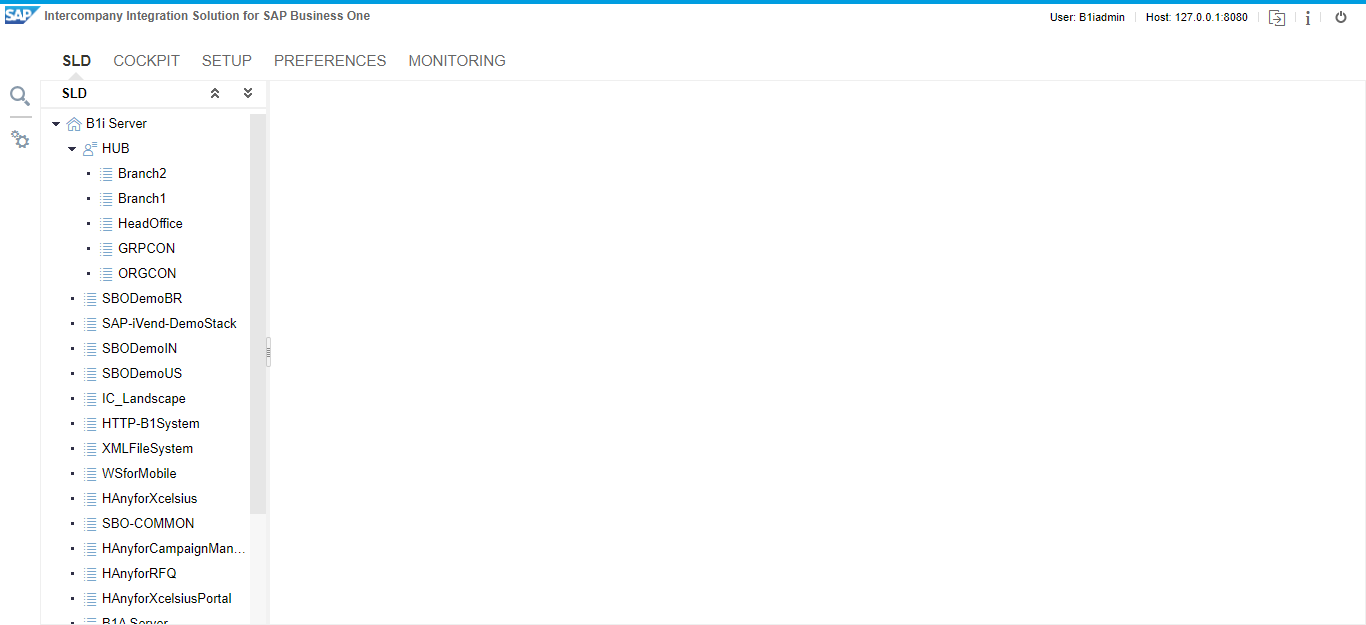Click the list icon beside Branch2
Image resolution: width=1366 pixels, height=625 pixels.
pos(106,174)
